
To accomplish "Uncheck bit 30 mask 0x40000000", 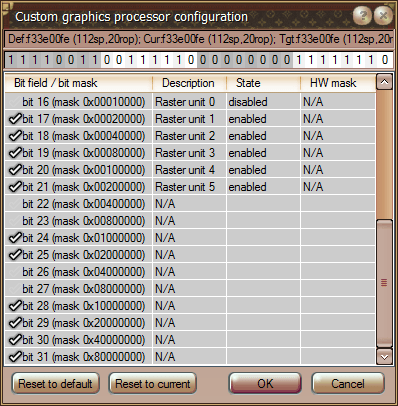I will click(x=15, y=340).
